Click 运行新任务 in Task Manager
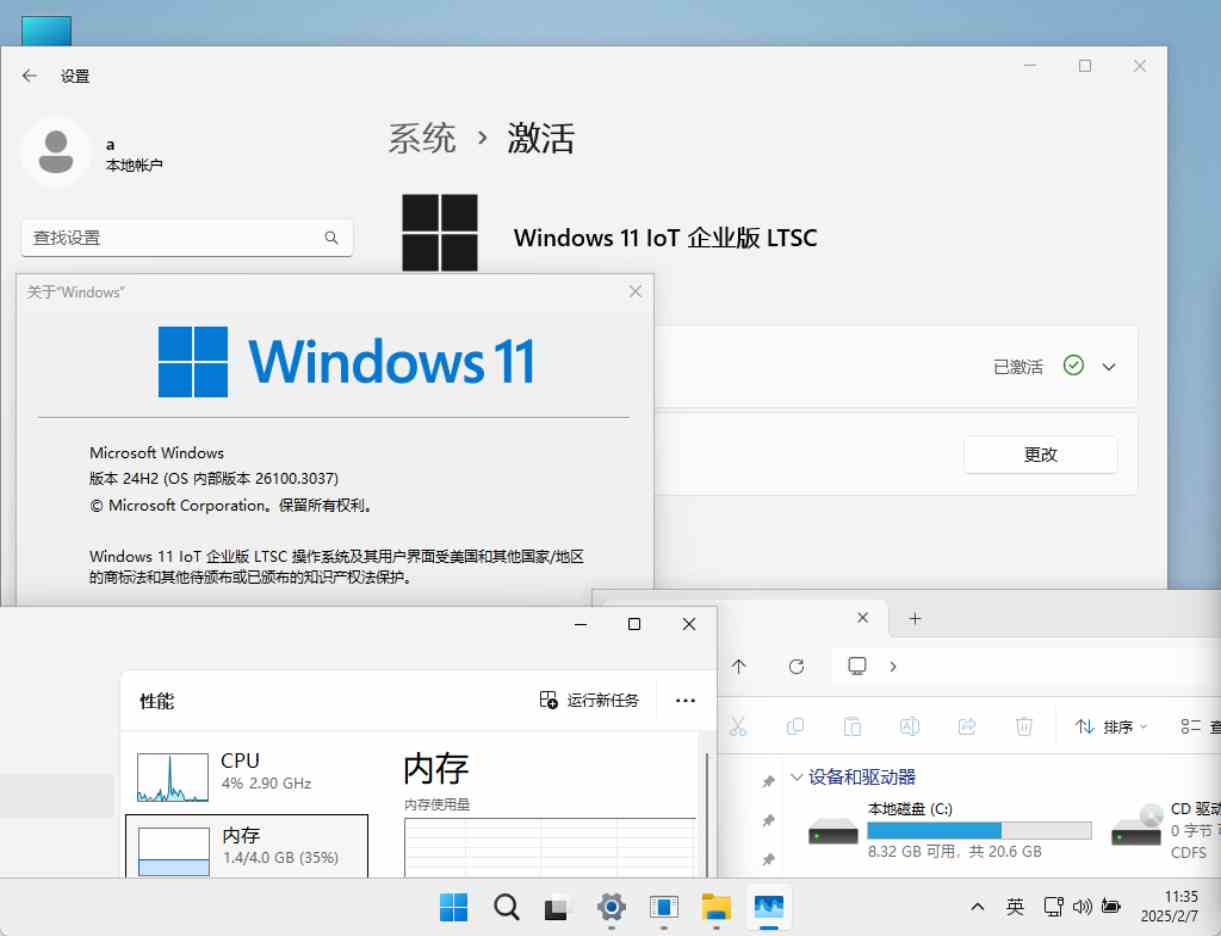This screenshot has width=1221, height=936. (x=590, y=700)
